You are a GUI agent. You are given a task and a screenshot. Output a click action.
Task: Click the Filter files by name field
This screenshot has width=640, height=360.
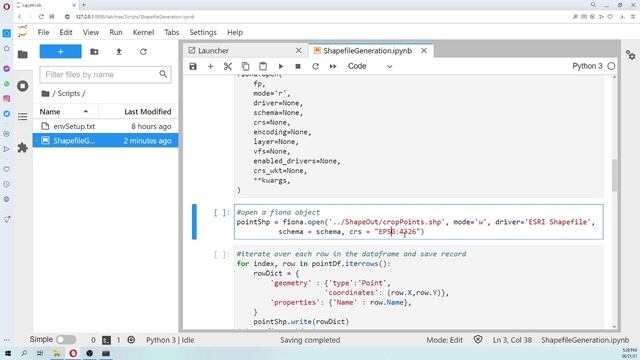105,74
